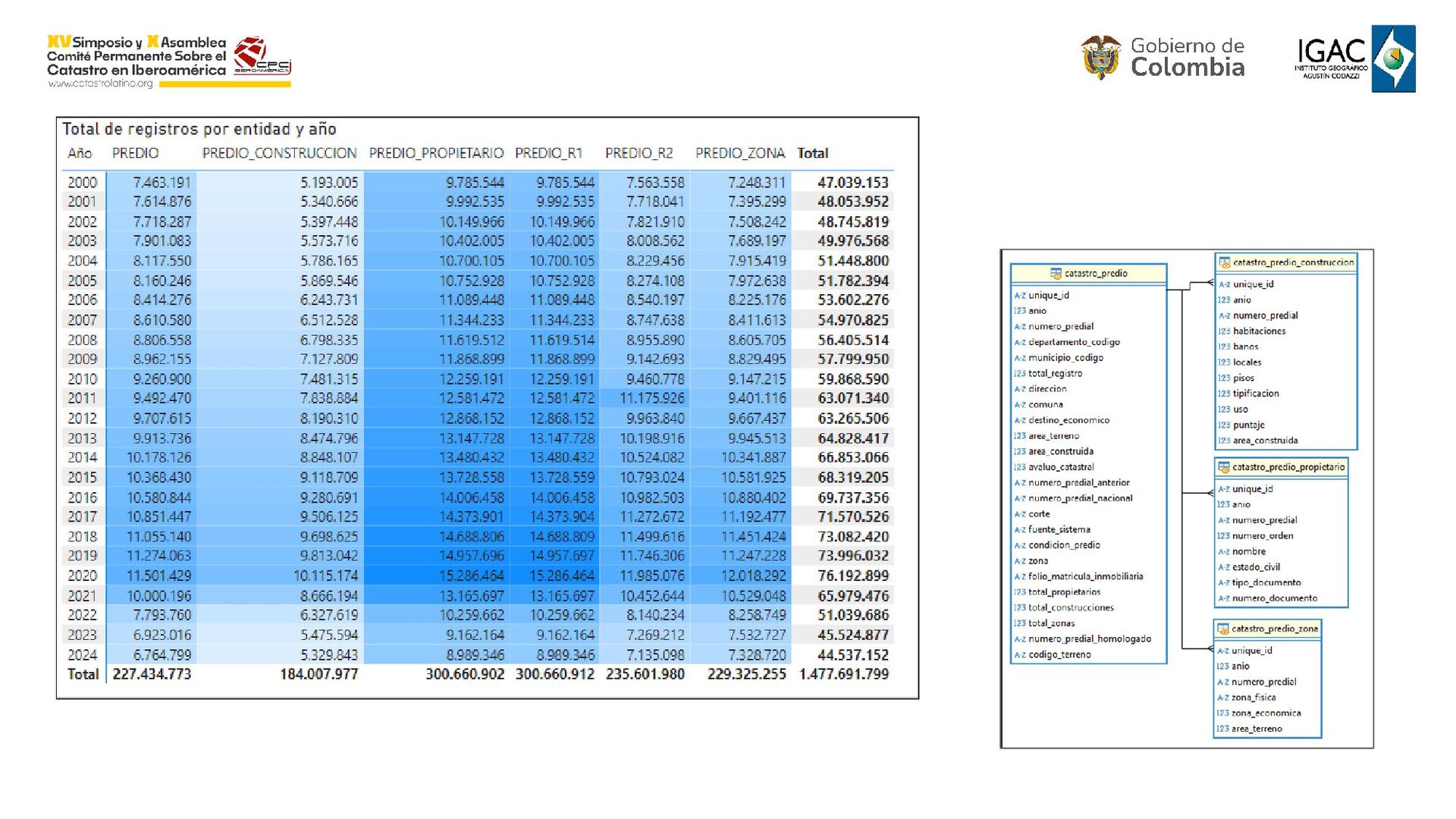Select the PREDIO_CONSTRUCCION column header
Image resolution: width=1456 pixels, height=819 pixels.
click(279, 153)
